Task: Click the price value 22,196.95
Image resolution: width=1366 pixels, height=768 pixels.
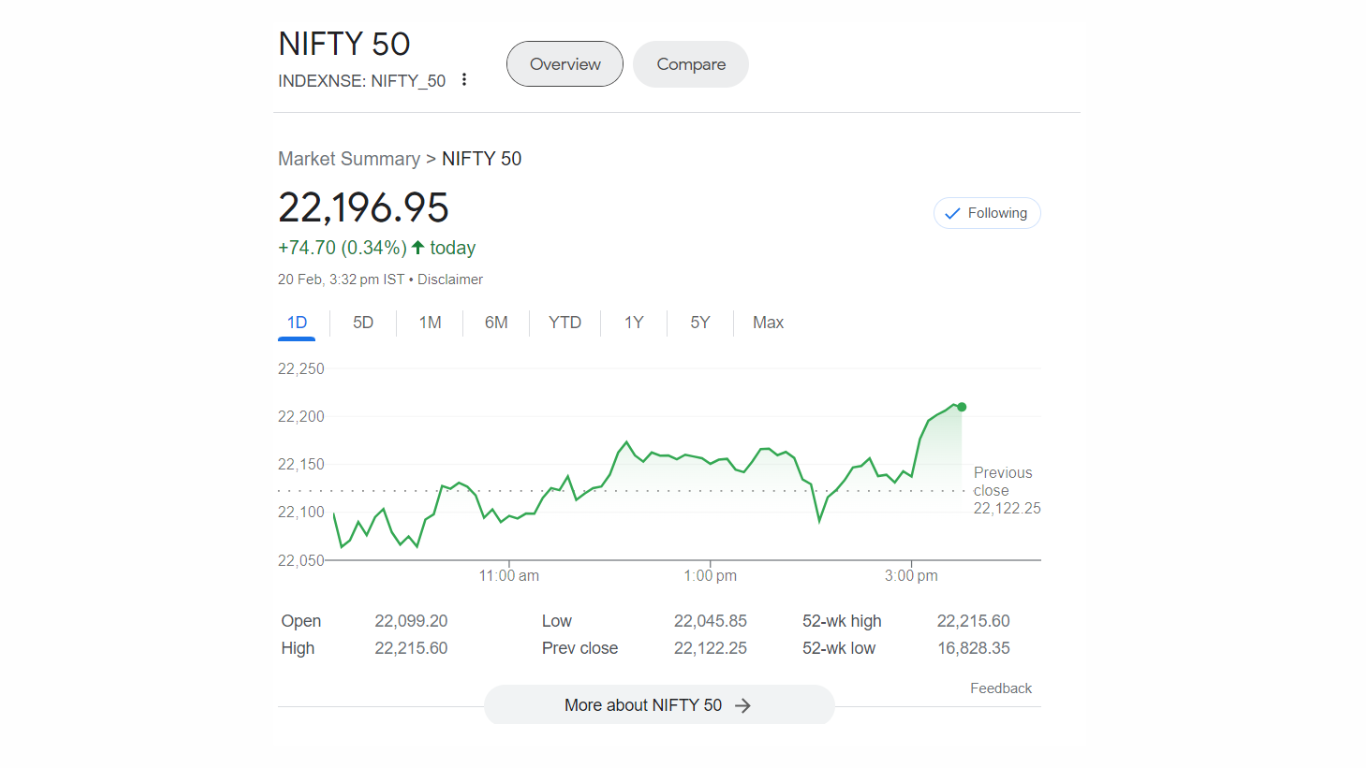Action: coord(364,207)
